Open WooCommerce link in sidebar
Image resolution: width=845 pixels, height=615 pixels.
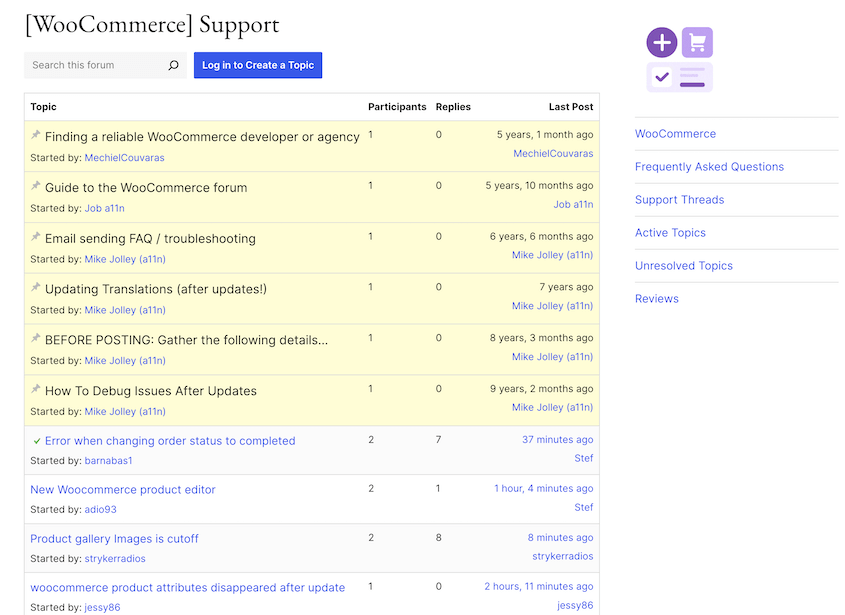pyautogui.click(x=675, y=134)
